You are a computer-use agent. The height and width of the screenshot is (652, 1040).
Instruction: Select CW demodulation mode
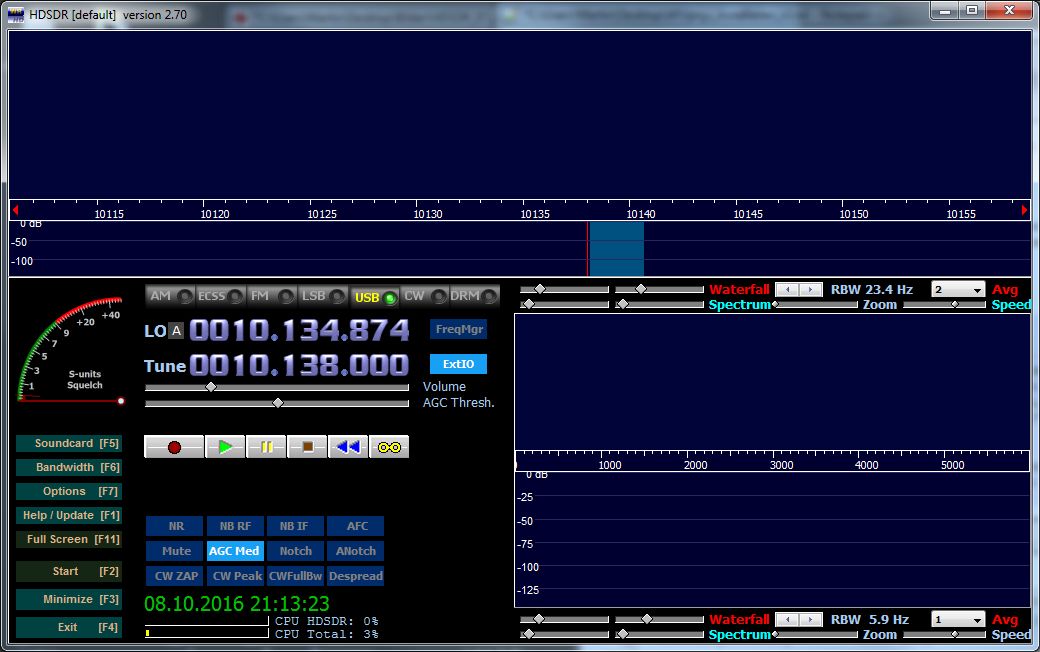[x=424, y=296]
